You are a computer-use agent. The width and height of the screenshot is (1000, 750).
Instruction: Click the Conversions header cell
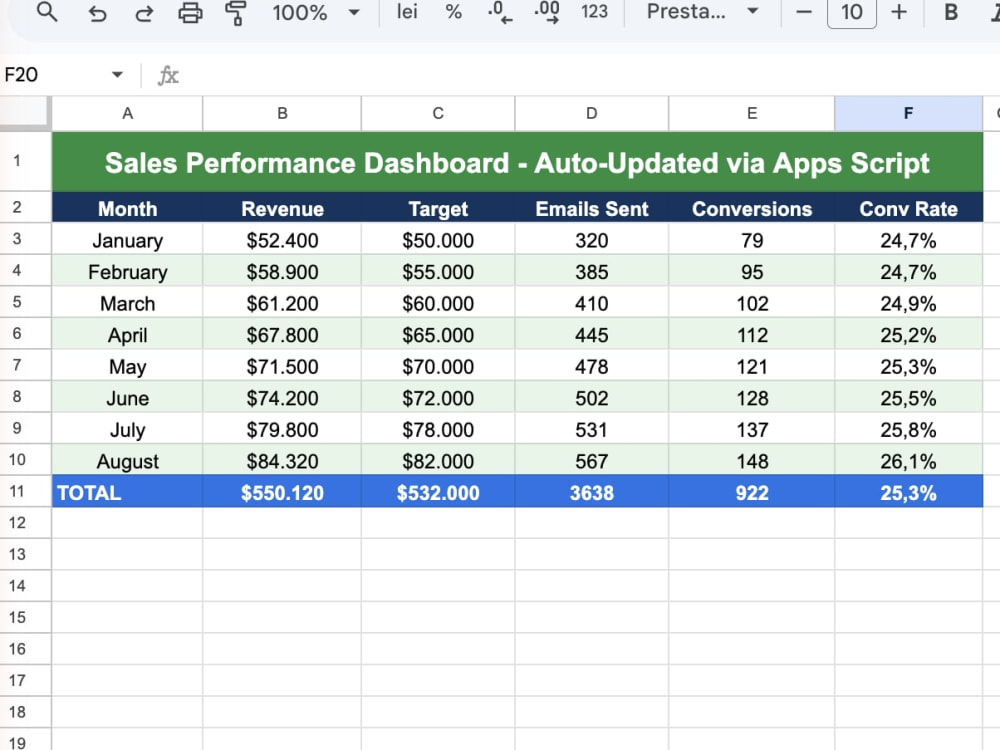pyautogui.click(x=752, y=209)
